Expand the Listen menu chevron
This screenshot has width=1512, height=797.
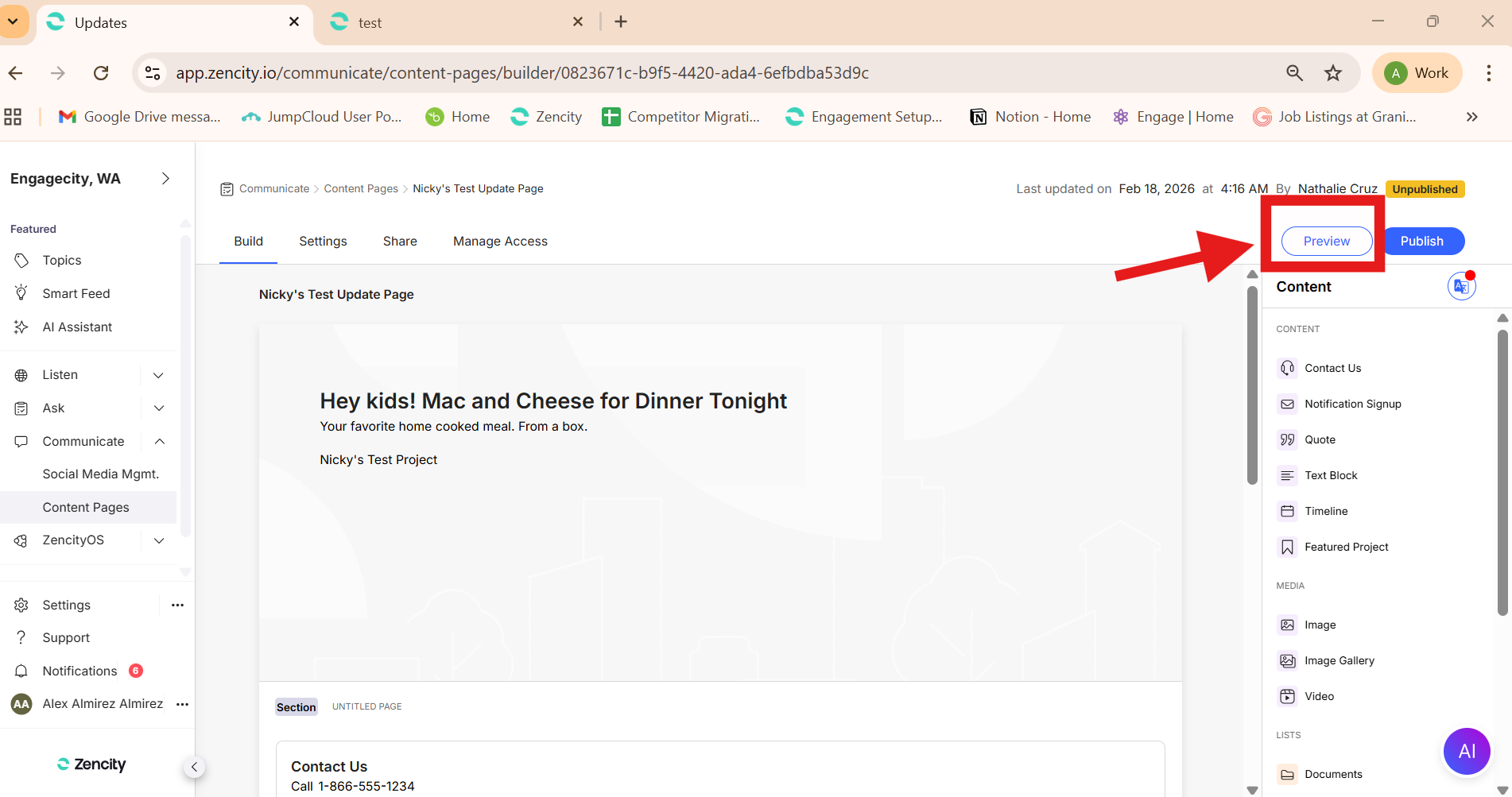158,375
